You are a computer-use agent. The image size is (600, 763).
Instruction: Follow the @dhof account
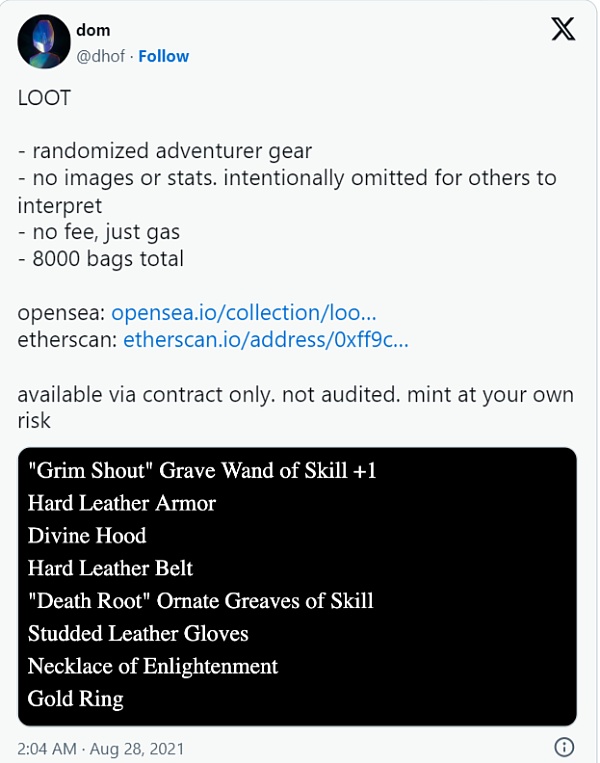tap(164, 57)
